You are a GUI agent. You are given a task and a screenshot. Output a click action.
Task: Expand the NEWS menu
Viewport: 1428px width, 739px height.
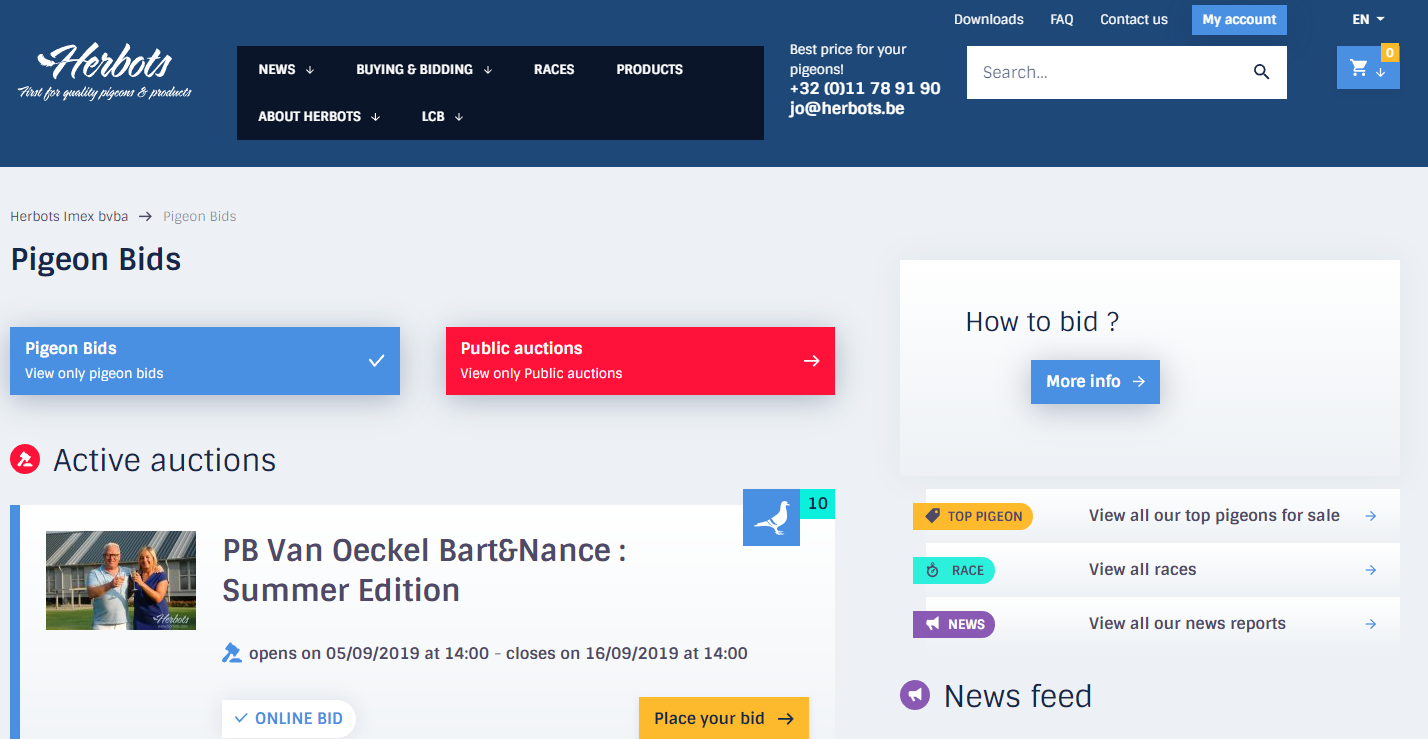click(286, 69)
